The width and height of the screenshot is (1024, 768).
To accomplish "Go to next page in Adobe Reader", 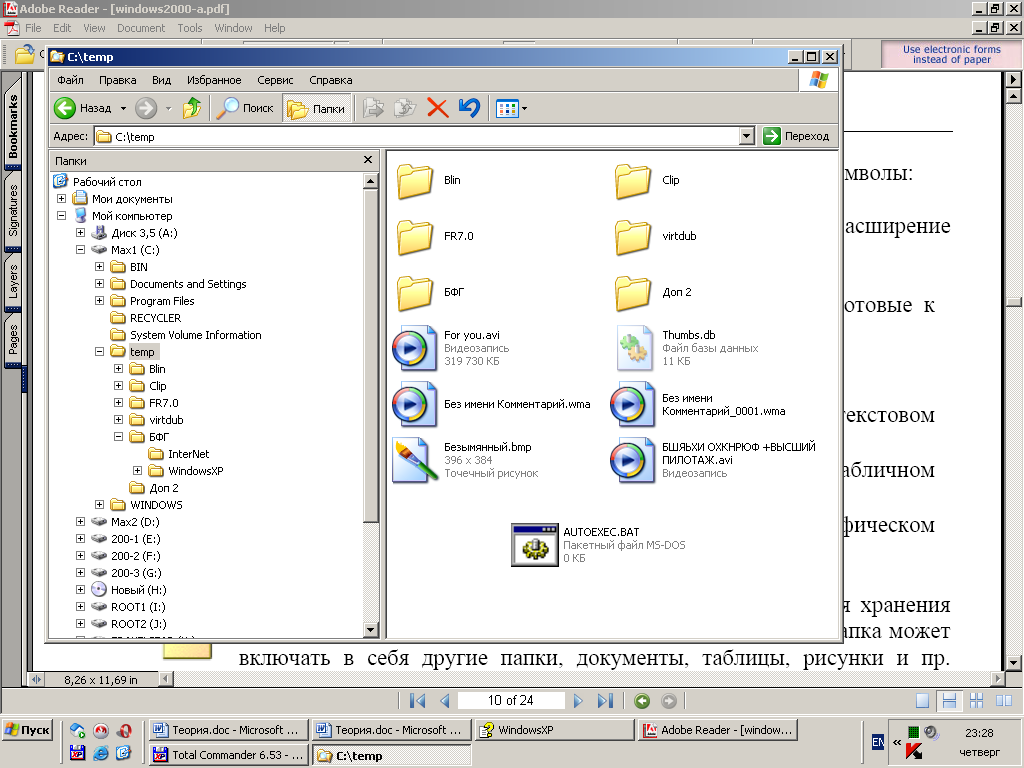I will pos(578,701).
